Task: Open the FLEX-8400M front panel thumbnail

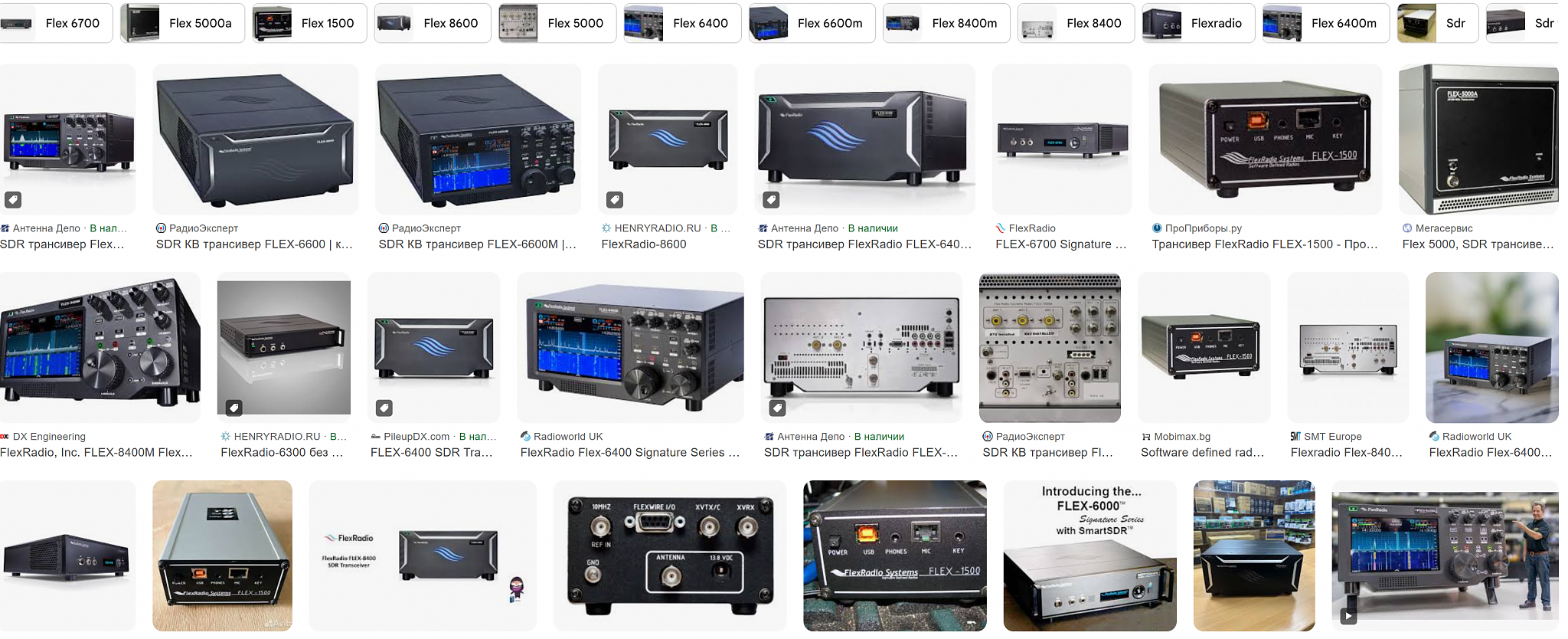Action: point(100,347)
